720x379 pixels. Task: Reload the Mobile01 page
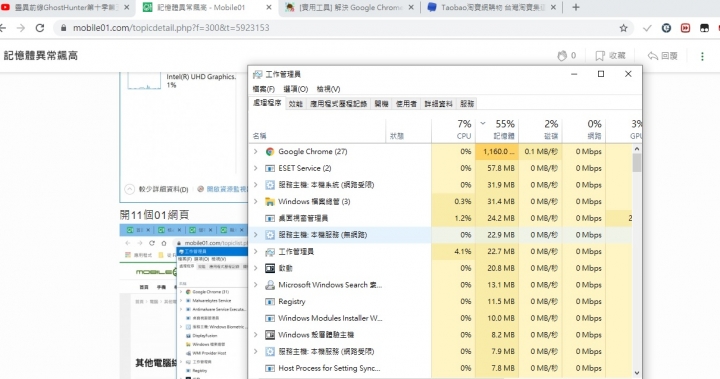(x=40, y=28)
